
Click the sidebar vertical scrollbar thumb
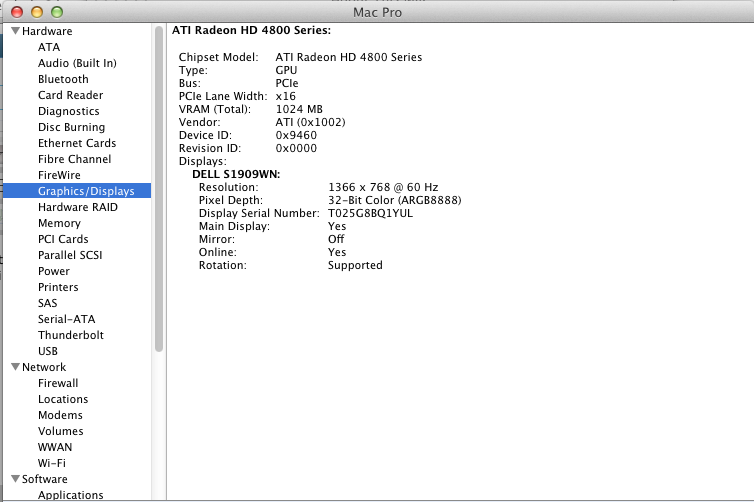click(x=159, y=189)
